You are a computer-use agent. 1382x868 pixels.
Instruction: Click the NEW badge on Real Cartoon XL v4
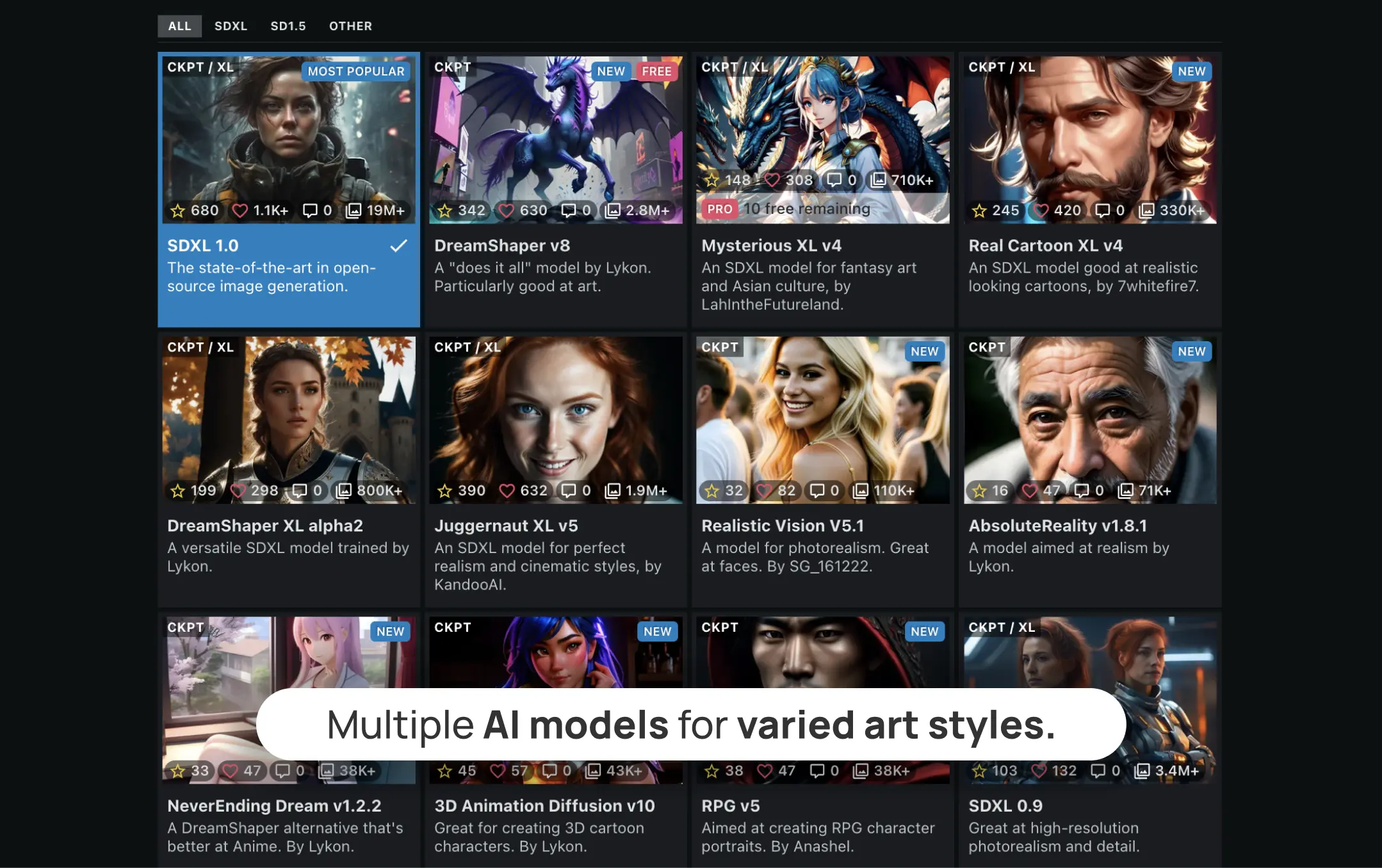[x=1191, y=72]
